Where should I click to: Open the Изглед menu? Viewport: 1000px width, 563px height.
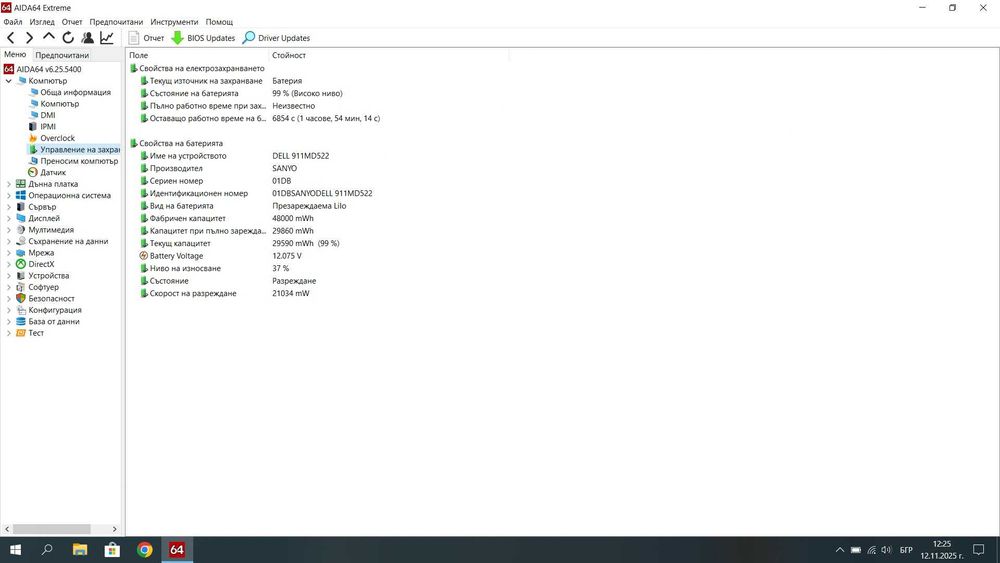[42, 22]
